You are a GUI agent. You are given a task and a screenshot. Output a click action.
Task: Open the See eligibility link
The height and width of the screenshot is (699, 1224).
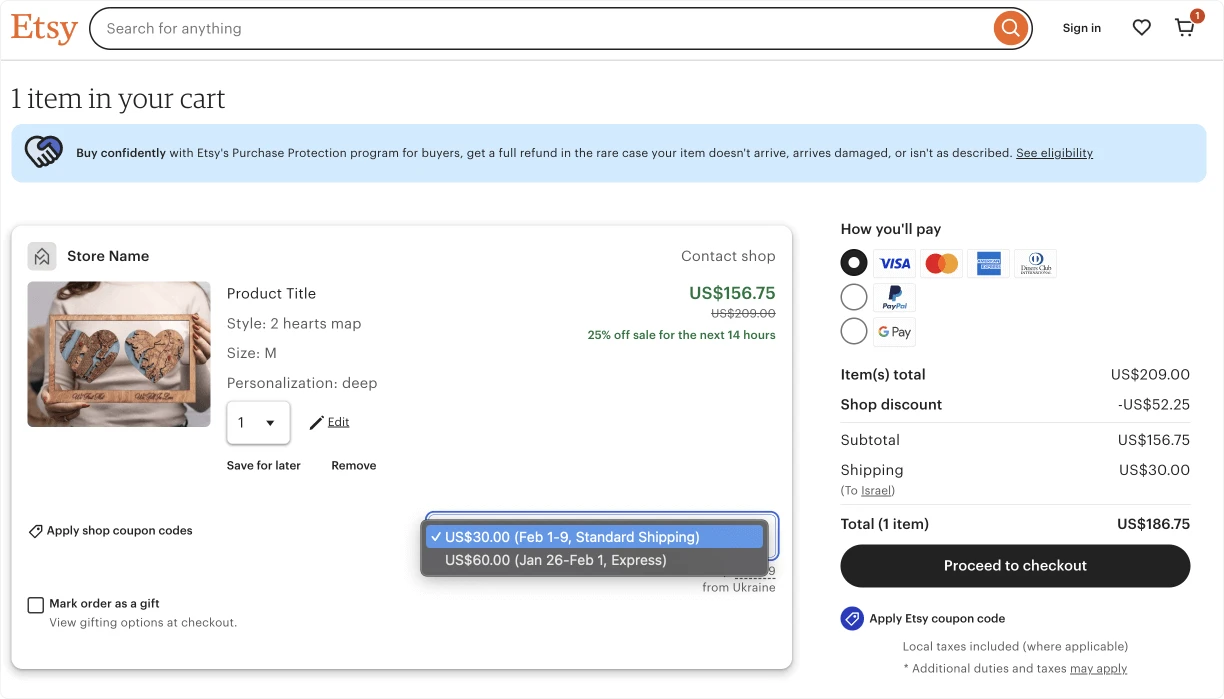tap(1054, 153)
